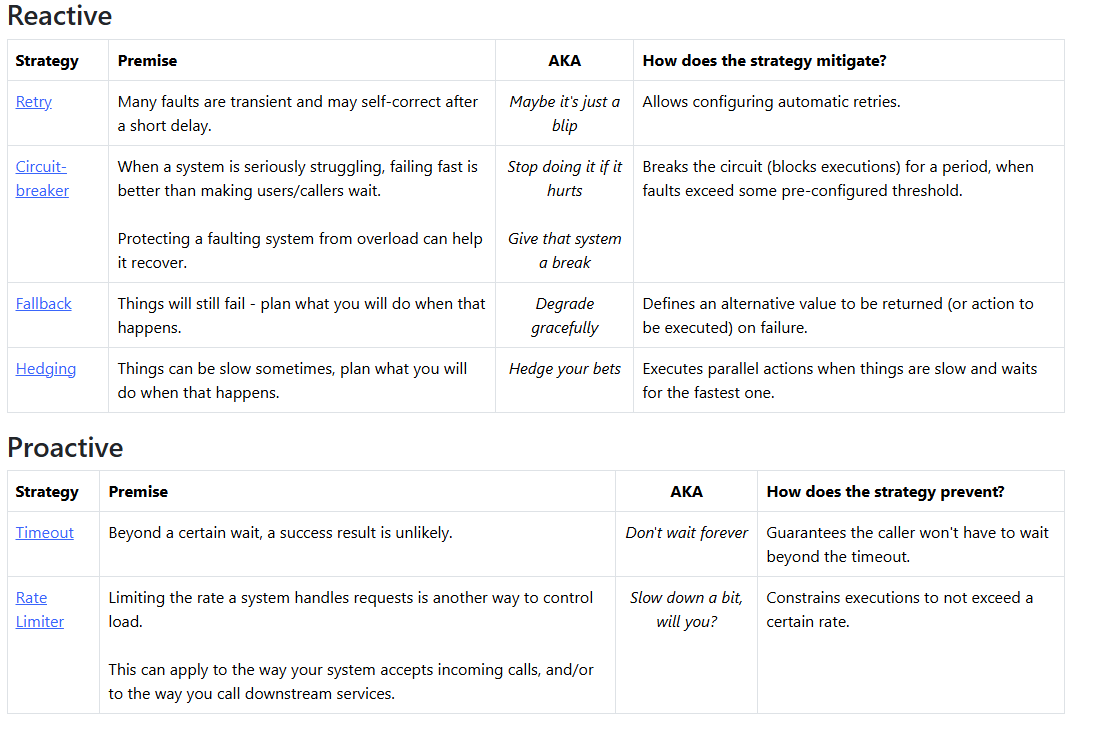Open the Timeout strategy link

click(44, 533)
